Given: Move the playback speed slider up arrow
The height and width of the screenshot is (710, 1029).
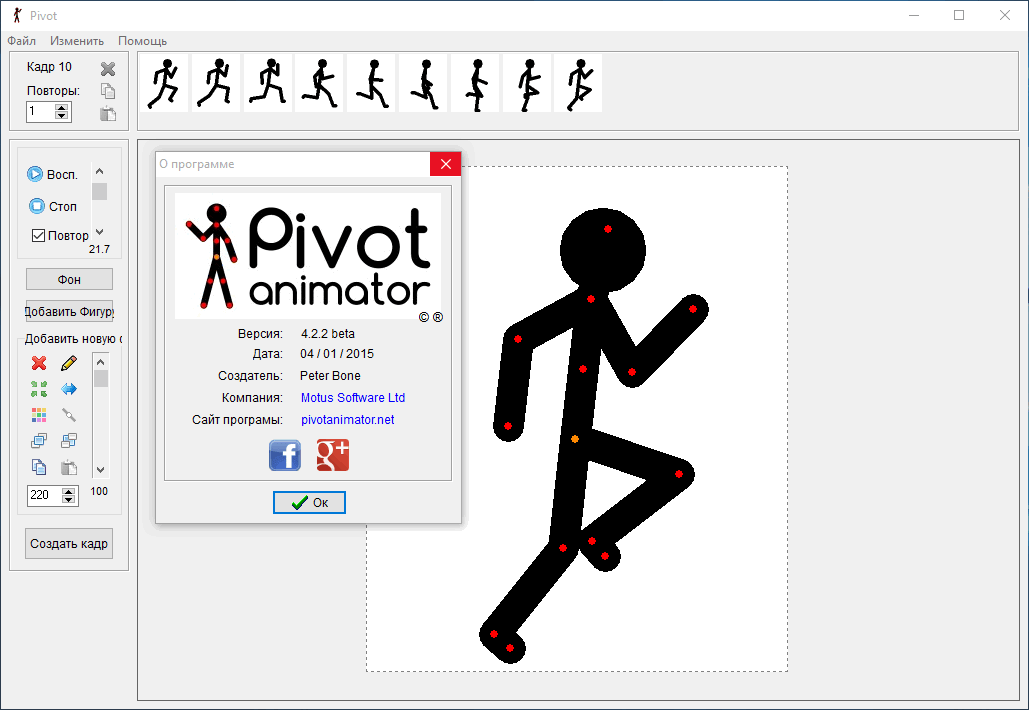Looking at the screenshot, I should (100, 171).
